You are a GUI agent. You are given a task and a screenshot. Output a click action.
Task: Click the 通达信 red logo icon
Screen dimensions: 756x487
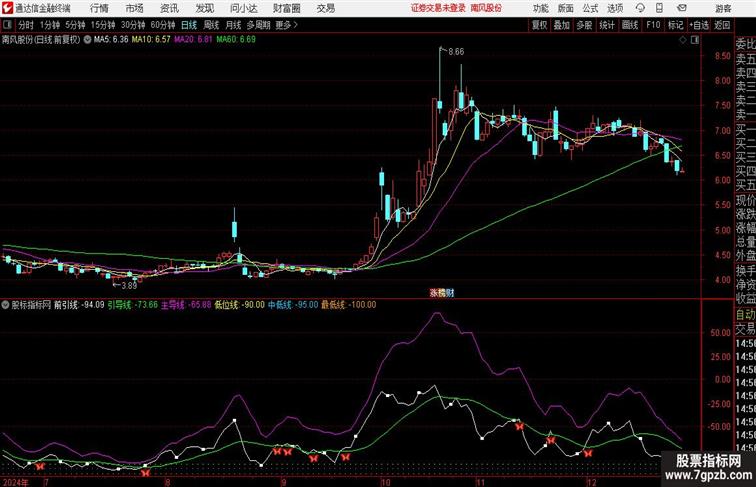pos(7,8)
